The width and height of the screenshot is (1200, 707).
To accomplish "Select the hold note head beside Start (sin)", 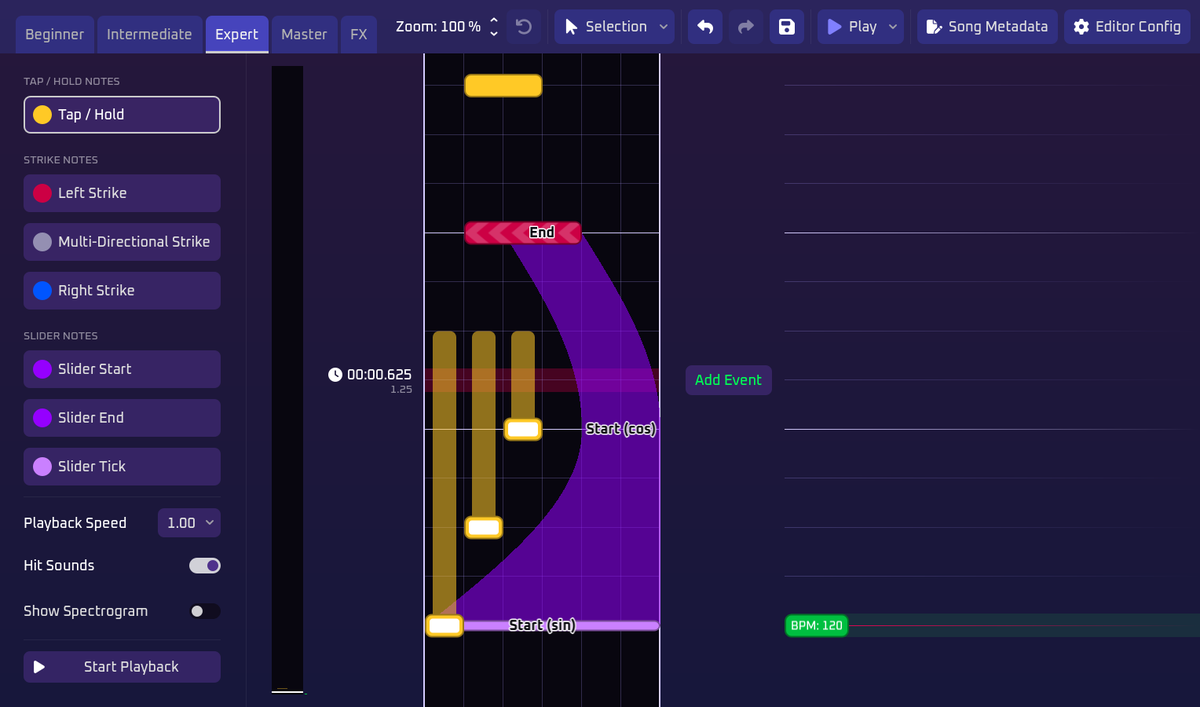I will 444,626.
